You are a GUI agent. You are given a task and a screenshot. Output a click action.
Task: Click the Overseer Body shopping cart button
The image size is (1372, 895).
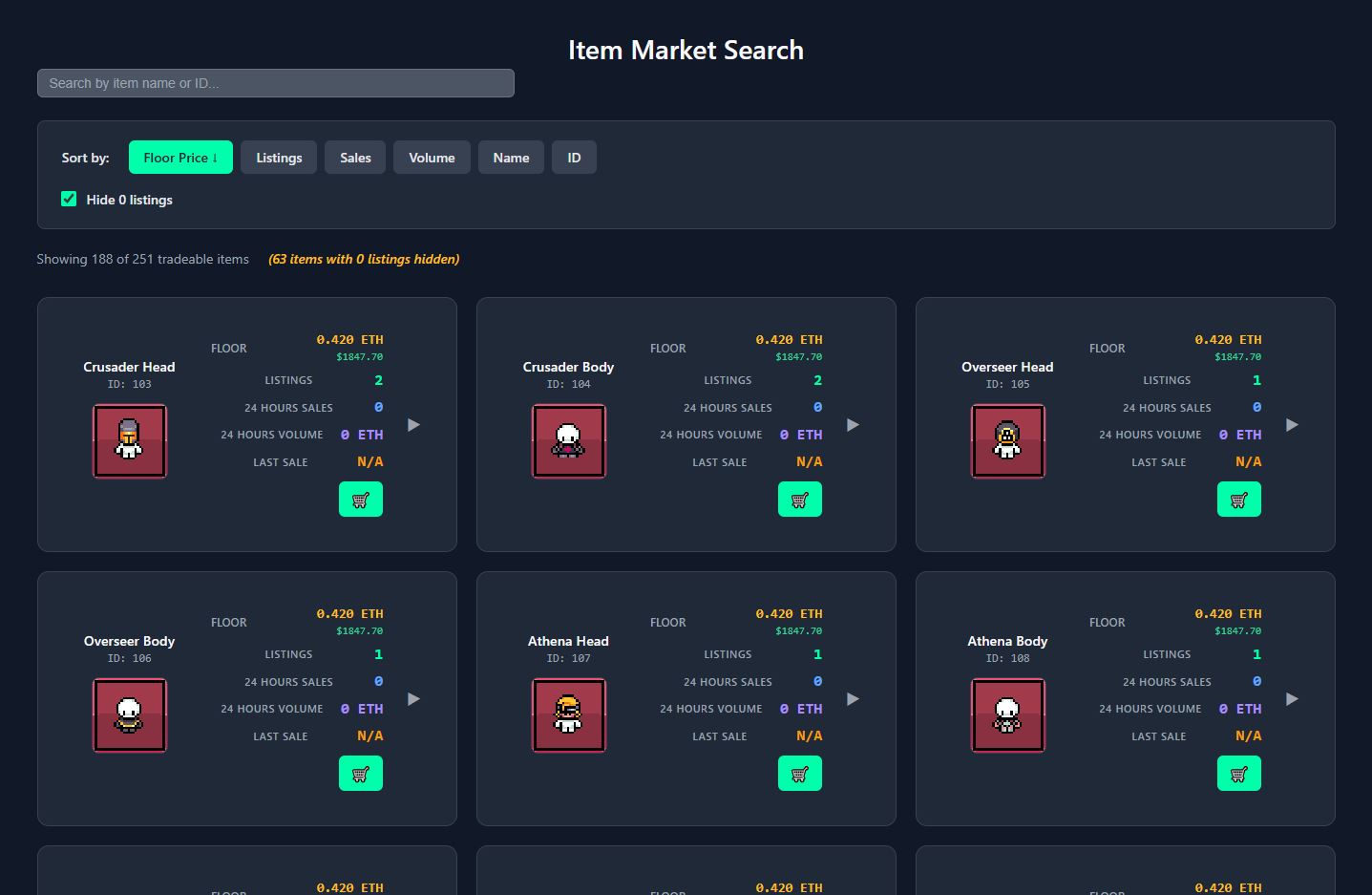pos(360,774)
